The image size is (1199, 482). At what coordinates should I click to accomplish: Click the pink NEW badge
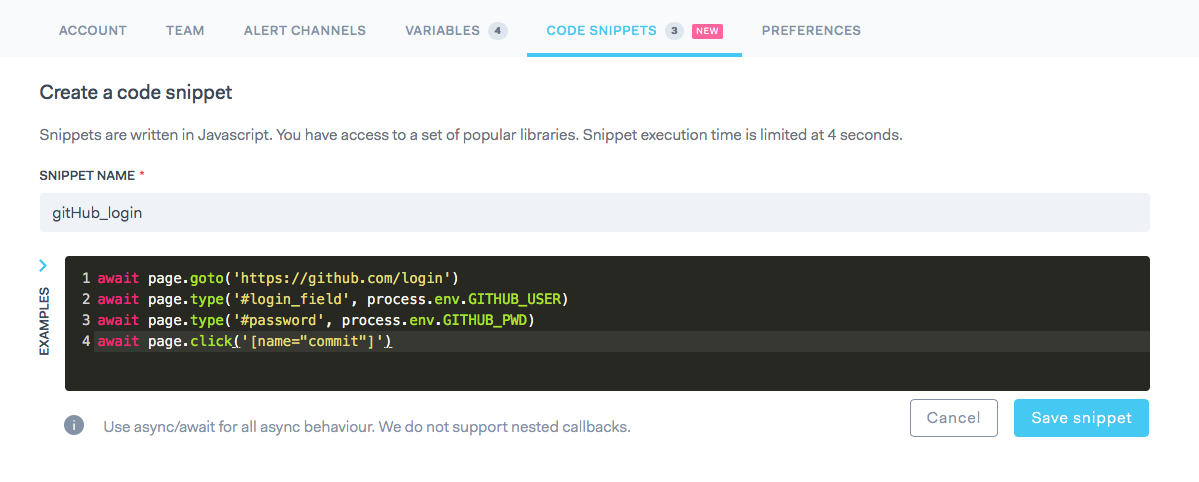(707, 31)
